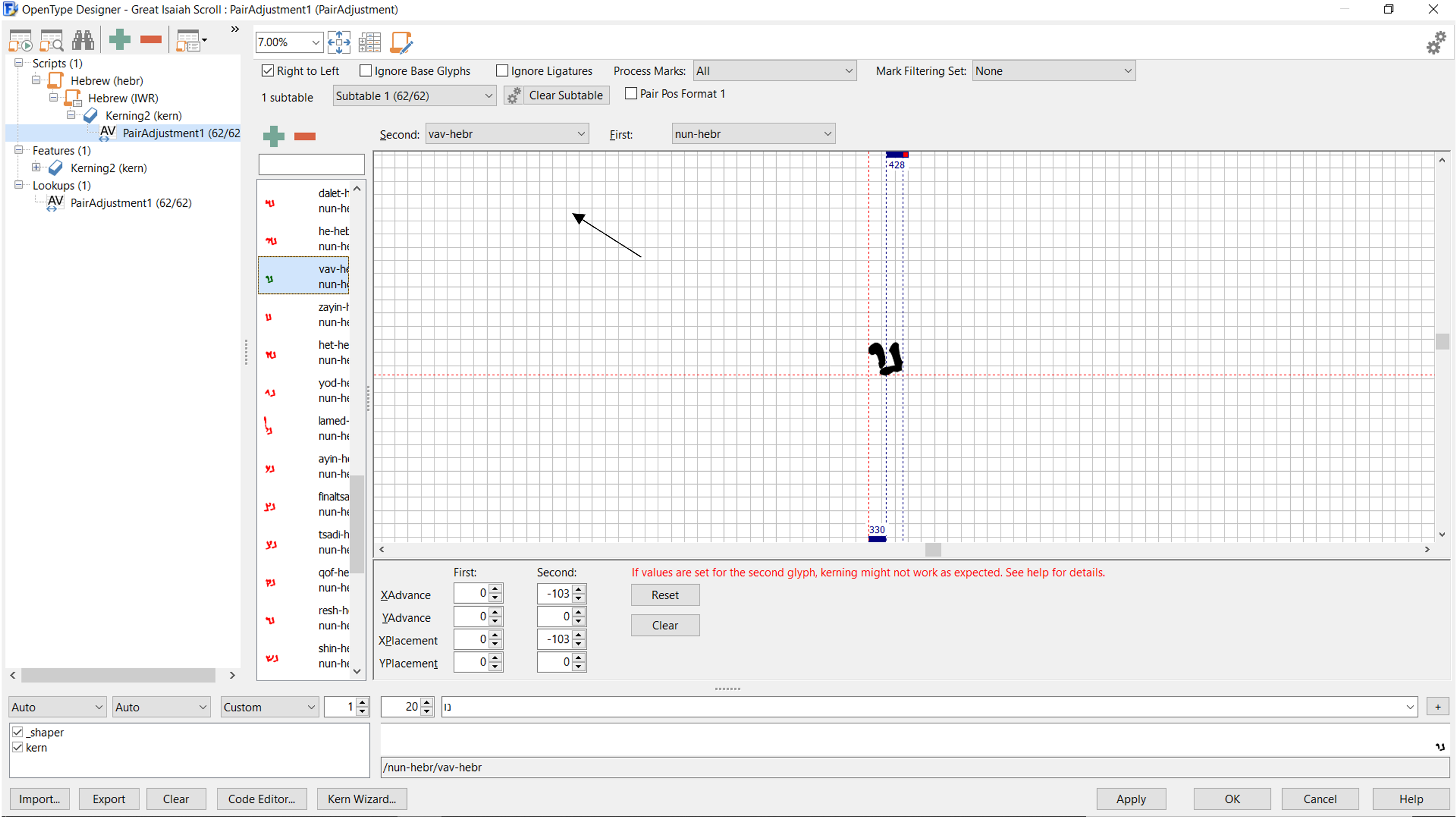Select the lamed nun-hebr pair entry
The image size is (1456, 820).
pyautogui.click(x=304, y=428)
